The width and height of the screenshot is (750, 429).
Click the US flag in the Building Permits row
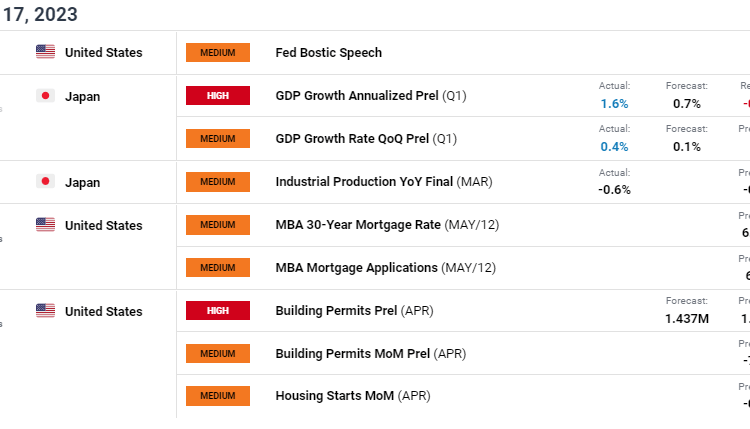[45, 311]
